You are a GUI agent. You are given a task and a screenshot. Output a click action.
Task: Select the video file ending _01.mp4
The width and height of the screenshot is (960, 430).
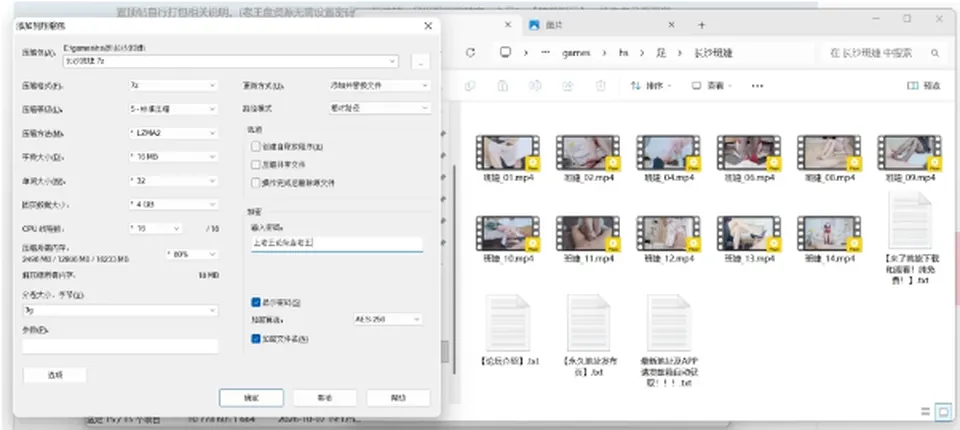tap(508, 159)
